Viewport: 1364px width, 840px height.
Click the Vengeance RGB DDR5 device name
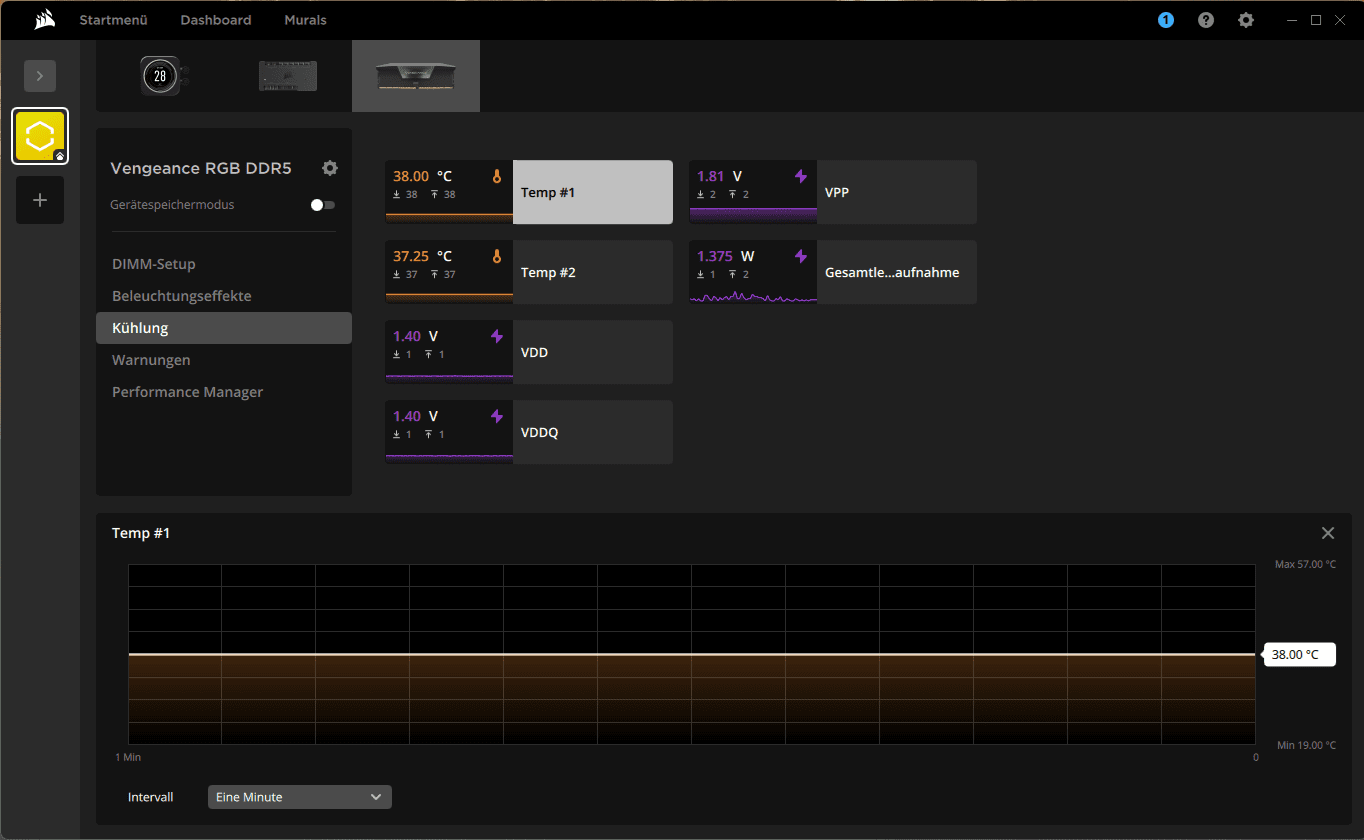[x=201, y=168]
